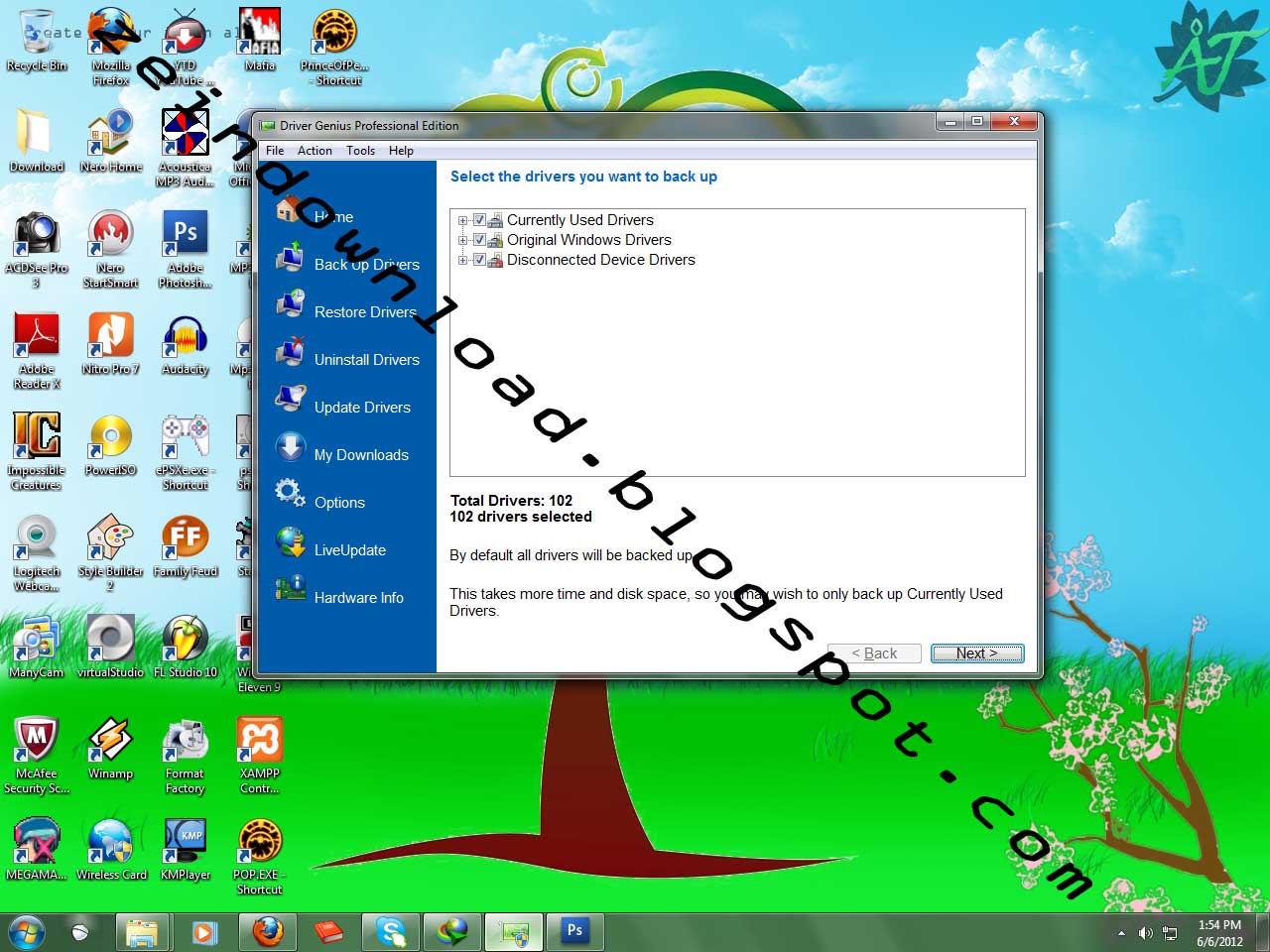Click the Windows Start button
Image resolution: width=1270 pixels, height=952 pixels.
pyautogui.click(x=27, y=933)
